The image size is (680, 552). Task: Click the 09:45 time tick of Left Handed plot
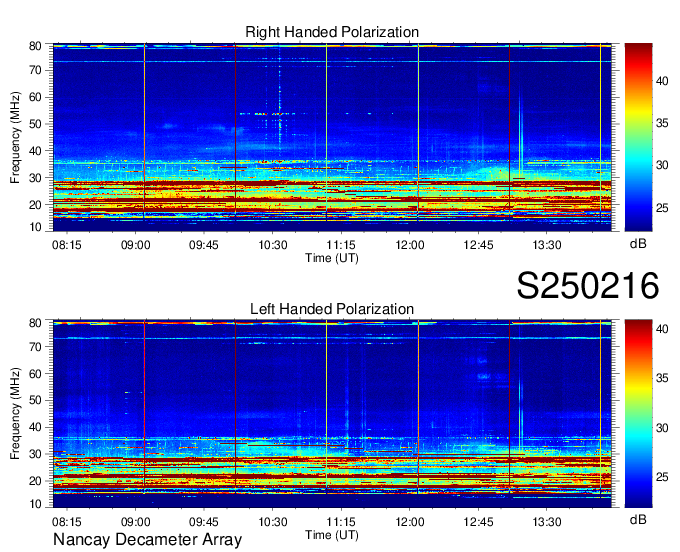(204, 522)
